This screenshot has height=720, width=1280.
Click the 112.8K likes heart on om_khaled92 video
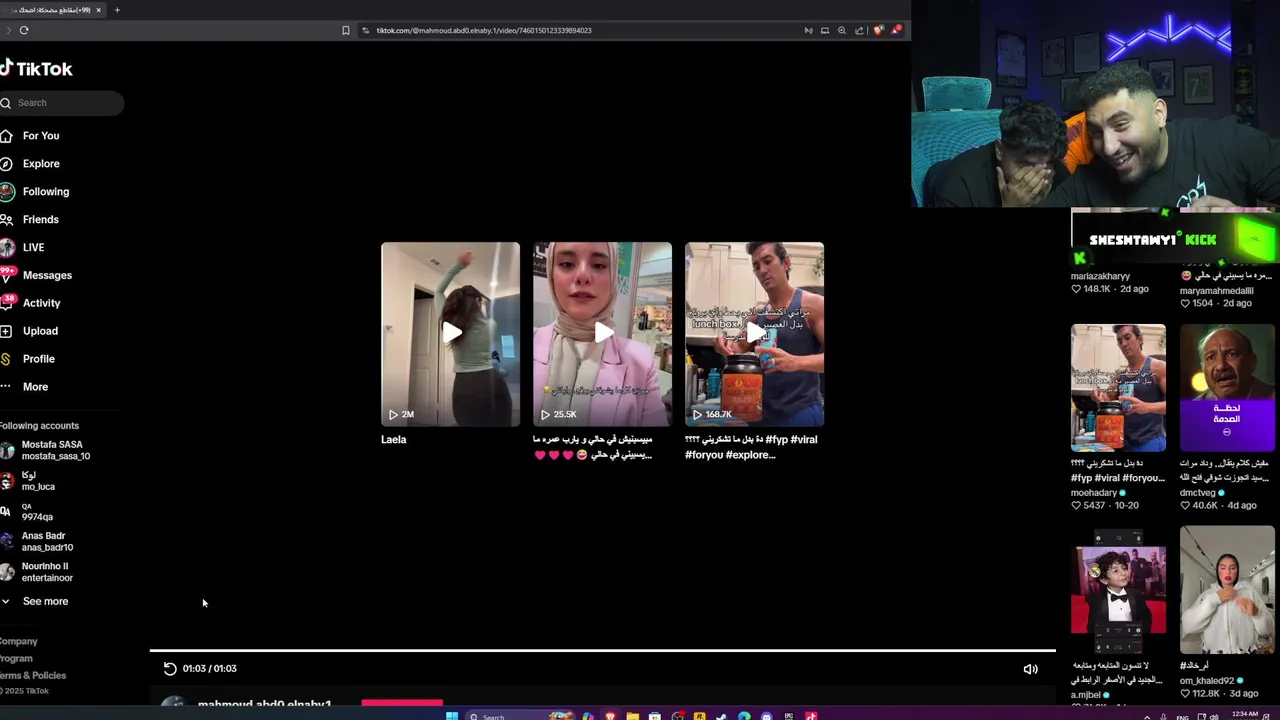(1185, 694)
